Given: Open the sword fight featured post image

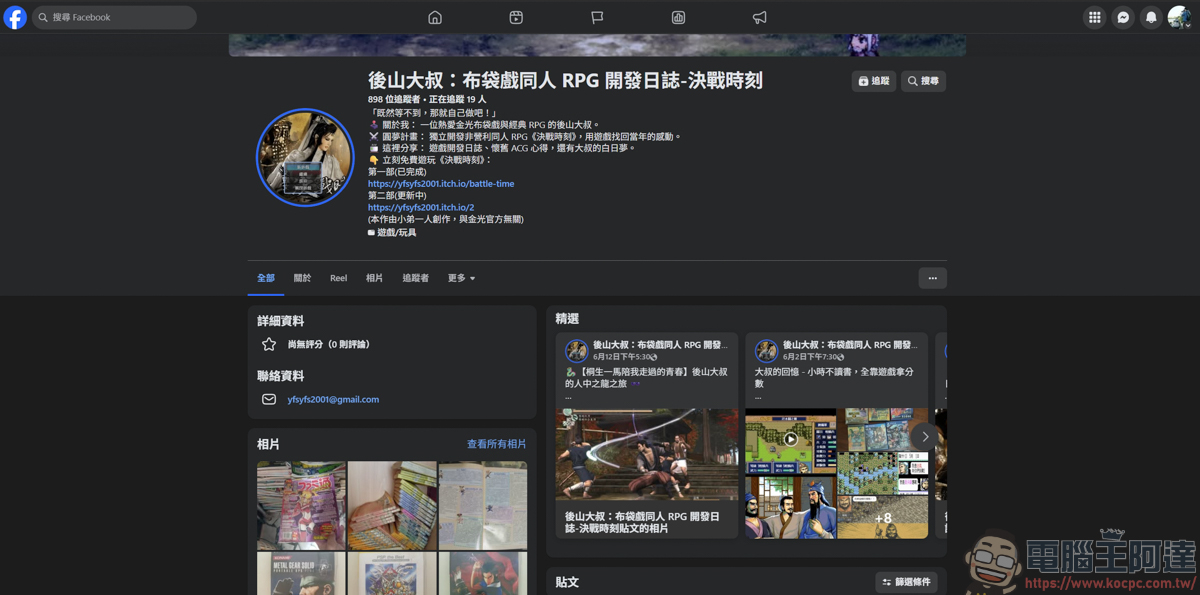Looking at the screenshot, I should [647, 454].
